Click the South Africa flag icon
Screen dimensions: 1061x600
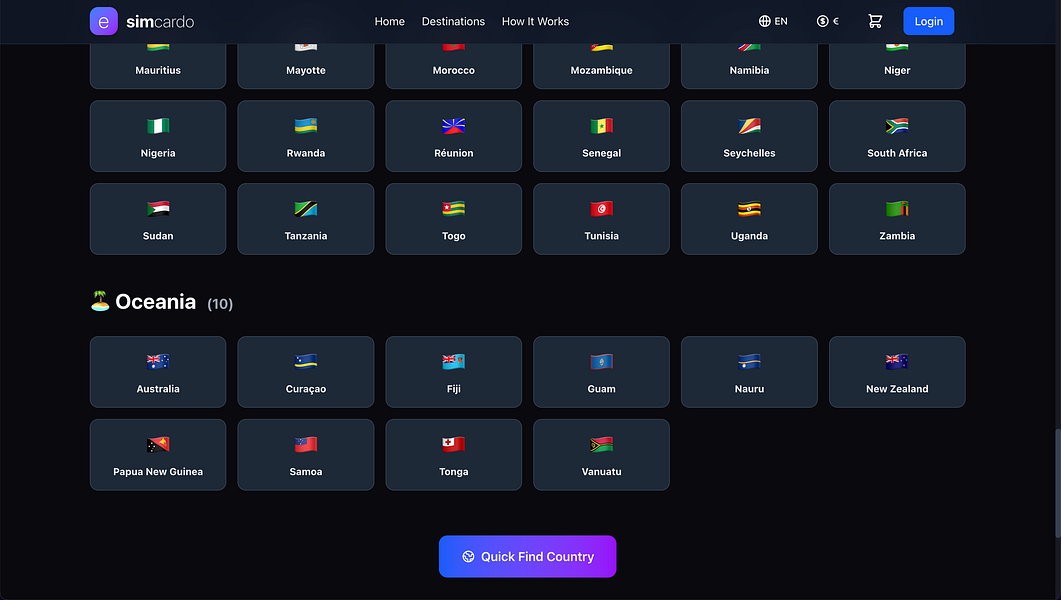point(897,126)
